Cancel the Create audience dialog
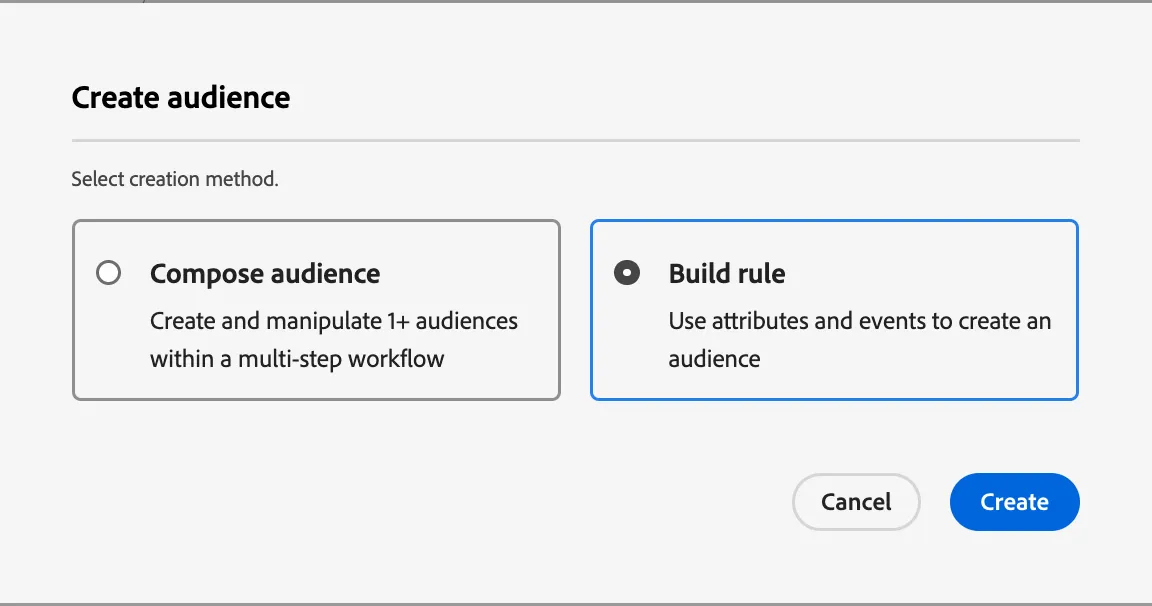Viewport: 1152px width, 606px height. click(x=856, y=502)
